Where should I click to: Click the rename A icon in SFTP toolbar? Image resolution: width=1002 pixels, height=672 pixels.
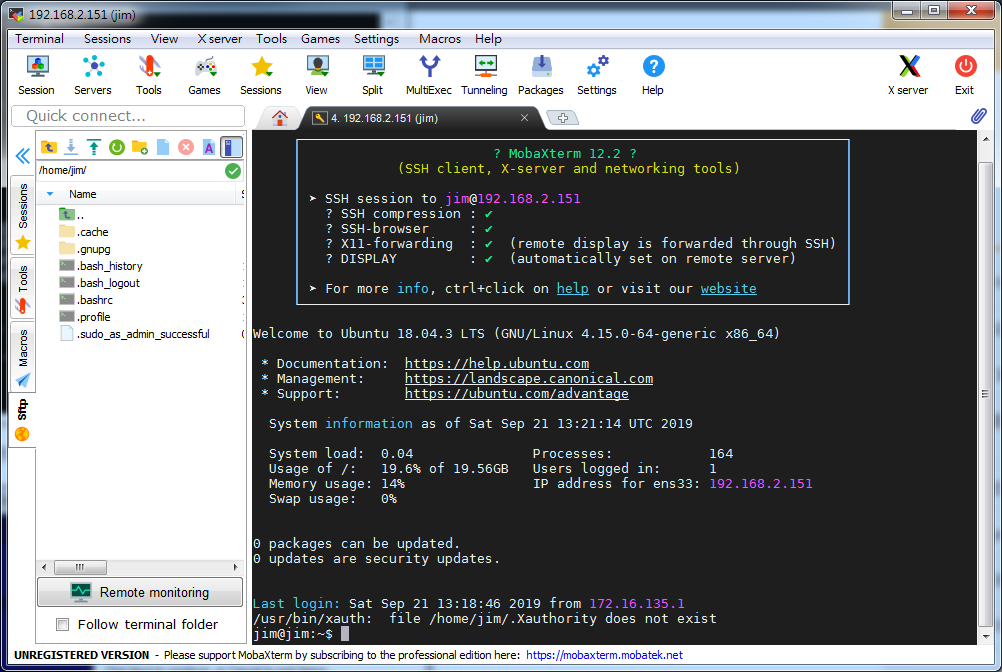click(208, 147)
